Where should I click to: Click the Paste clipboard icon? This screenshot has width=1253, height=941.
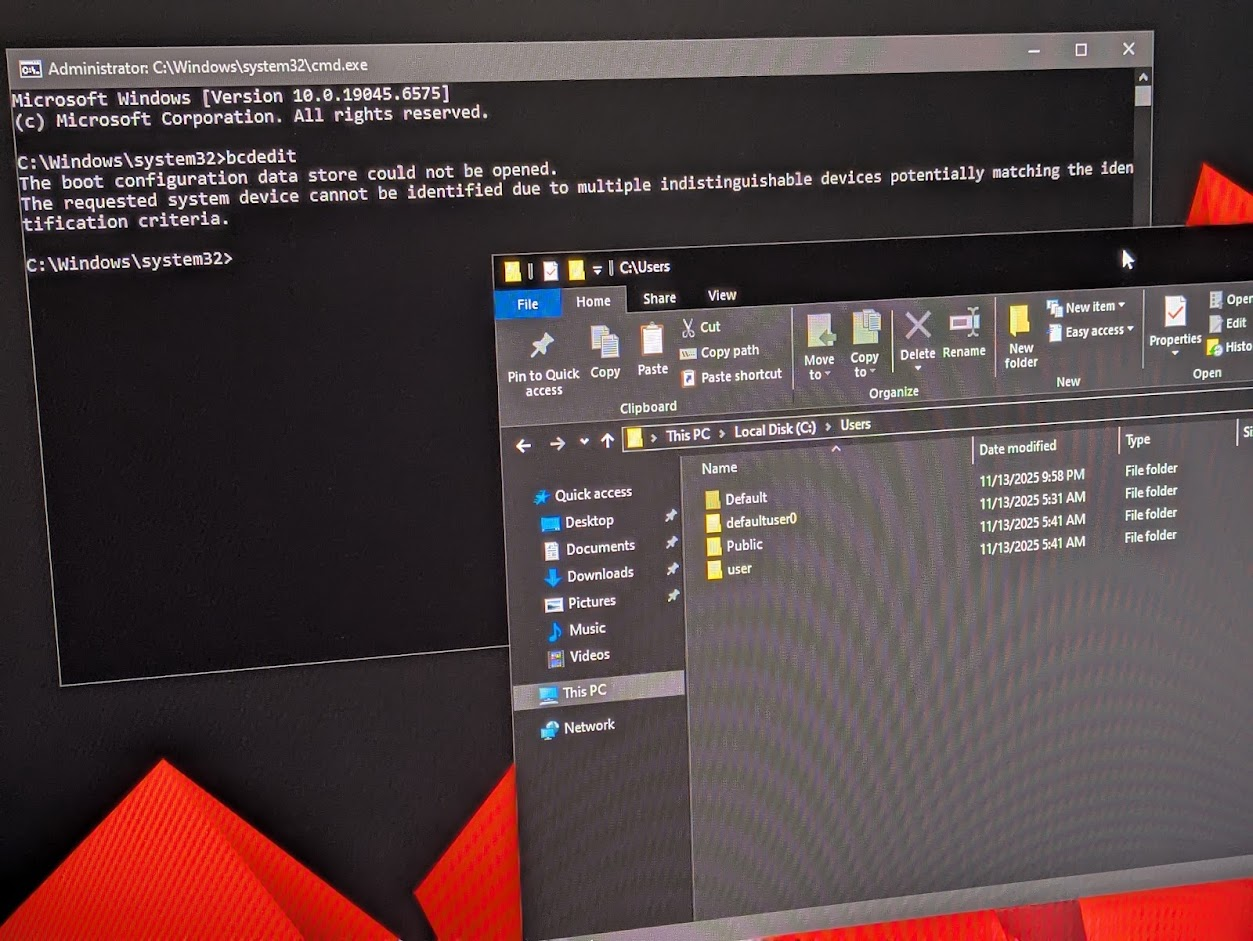pyautogui.click(x=652, y=340)
